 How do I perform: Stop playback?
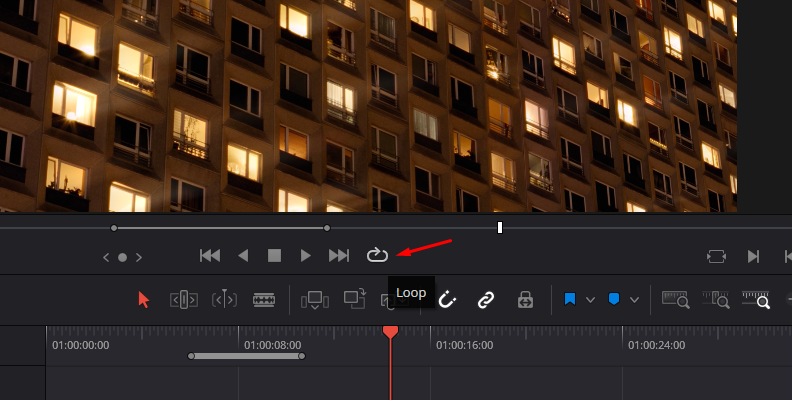pos(274,256)
